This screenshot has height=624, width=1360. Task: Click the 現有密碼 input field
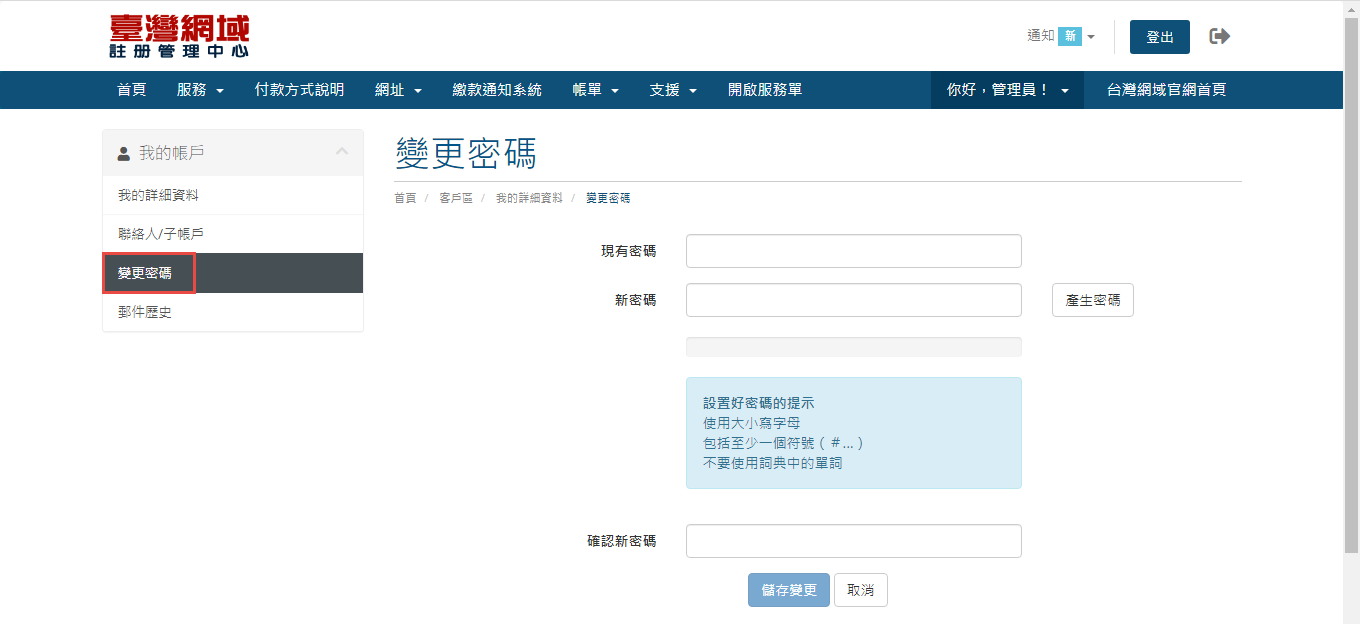click(853, 251)
